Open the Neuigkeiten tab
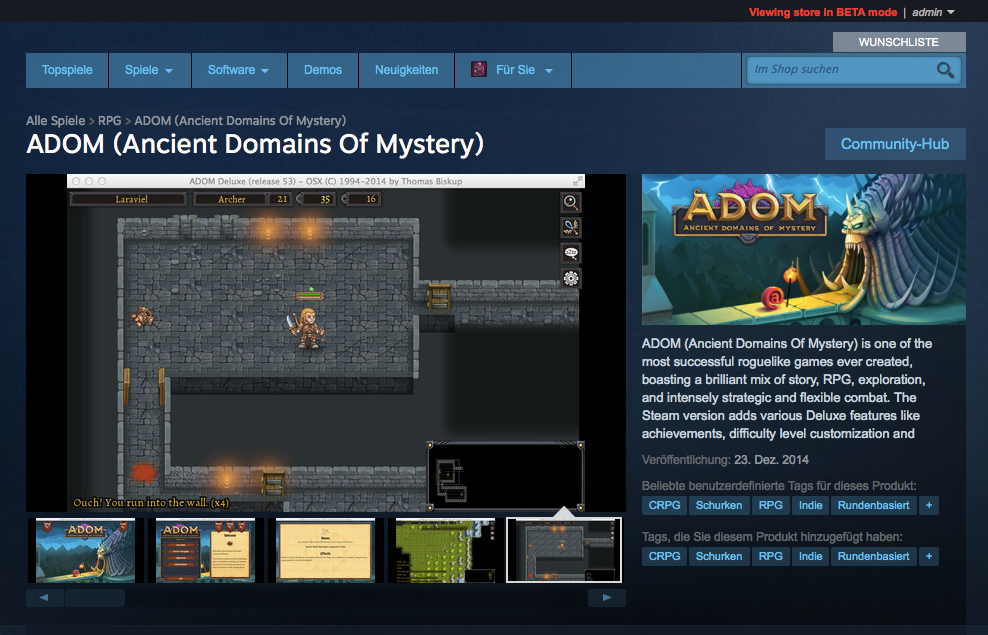 [406, 70]
